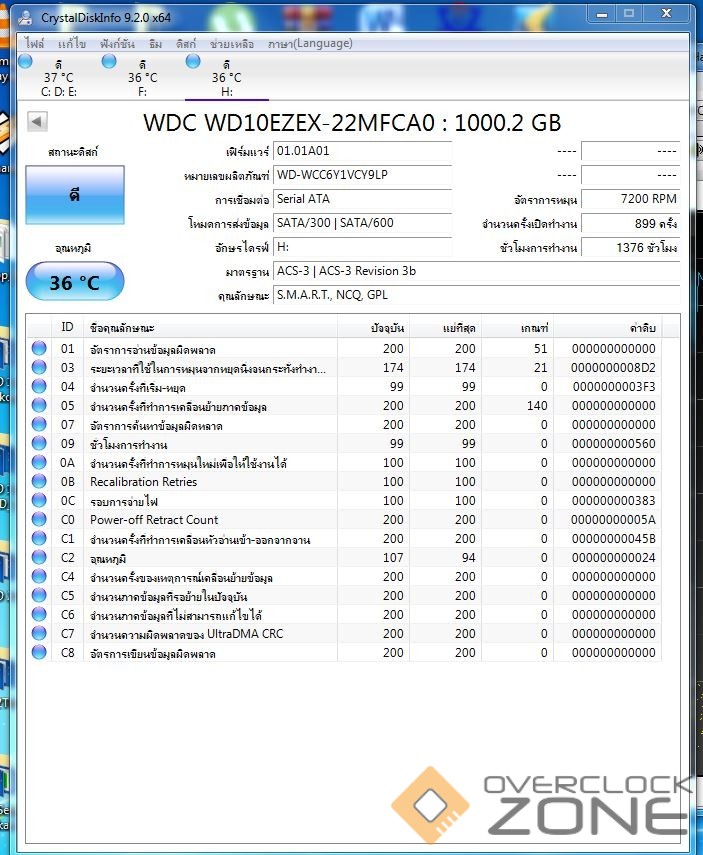Click threshold value 140 in row 05

pos(537,406)
